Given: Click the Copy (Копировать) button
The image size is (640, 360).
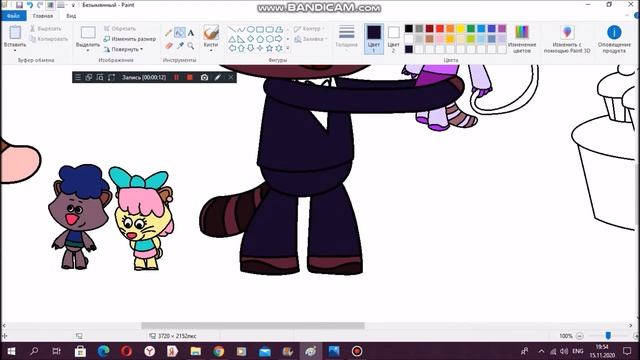Looking at the screenshot, I should (49, 39).
